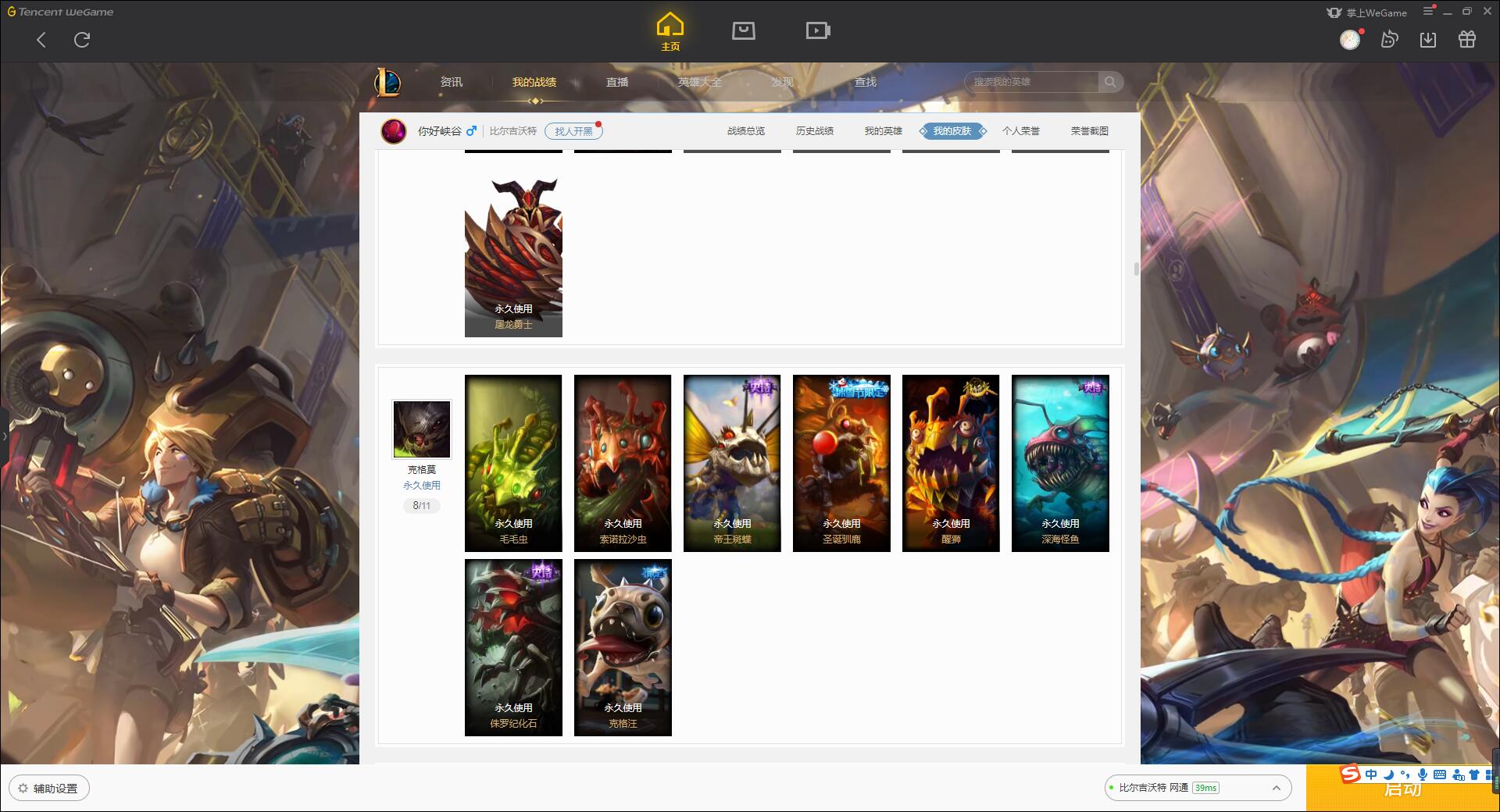Refresh the page with the reload icon
Screen dimensions: 1500x812
(x=82, y=40)
